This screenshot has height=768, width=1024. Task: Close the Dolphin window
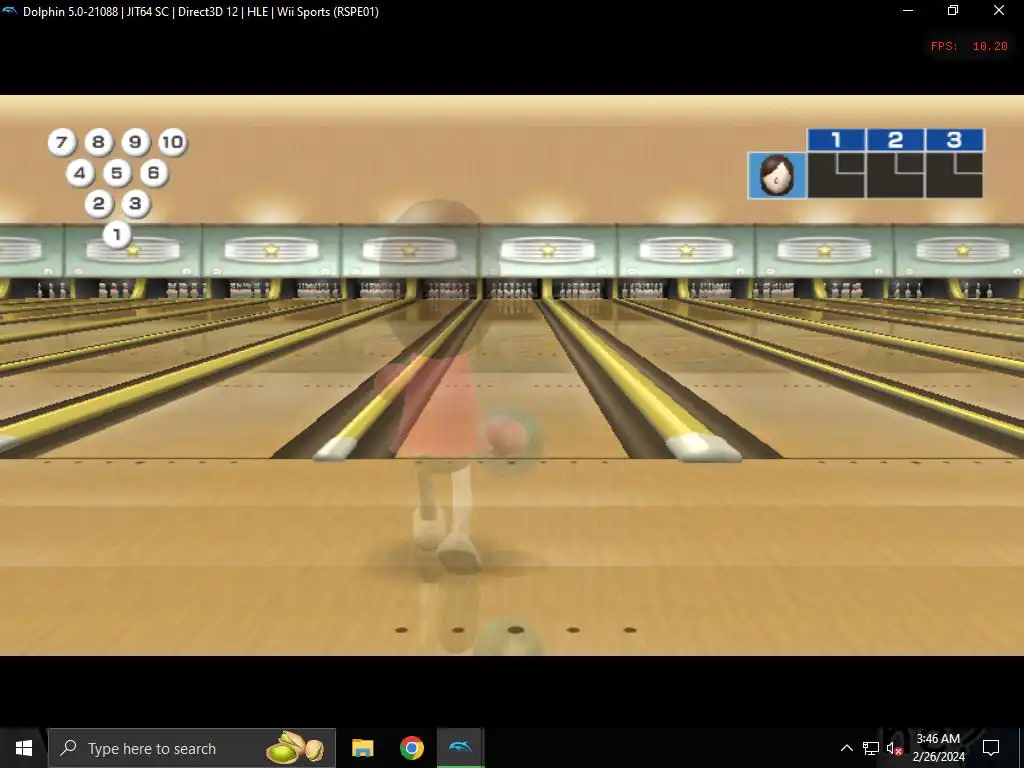[x=999, y=10]
